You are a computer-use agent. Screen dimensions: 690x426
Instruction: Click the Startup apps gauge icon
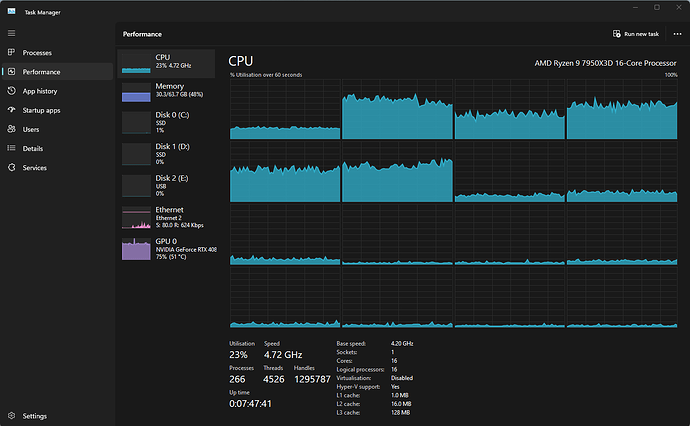pos(11,110)
